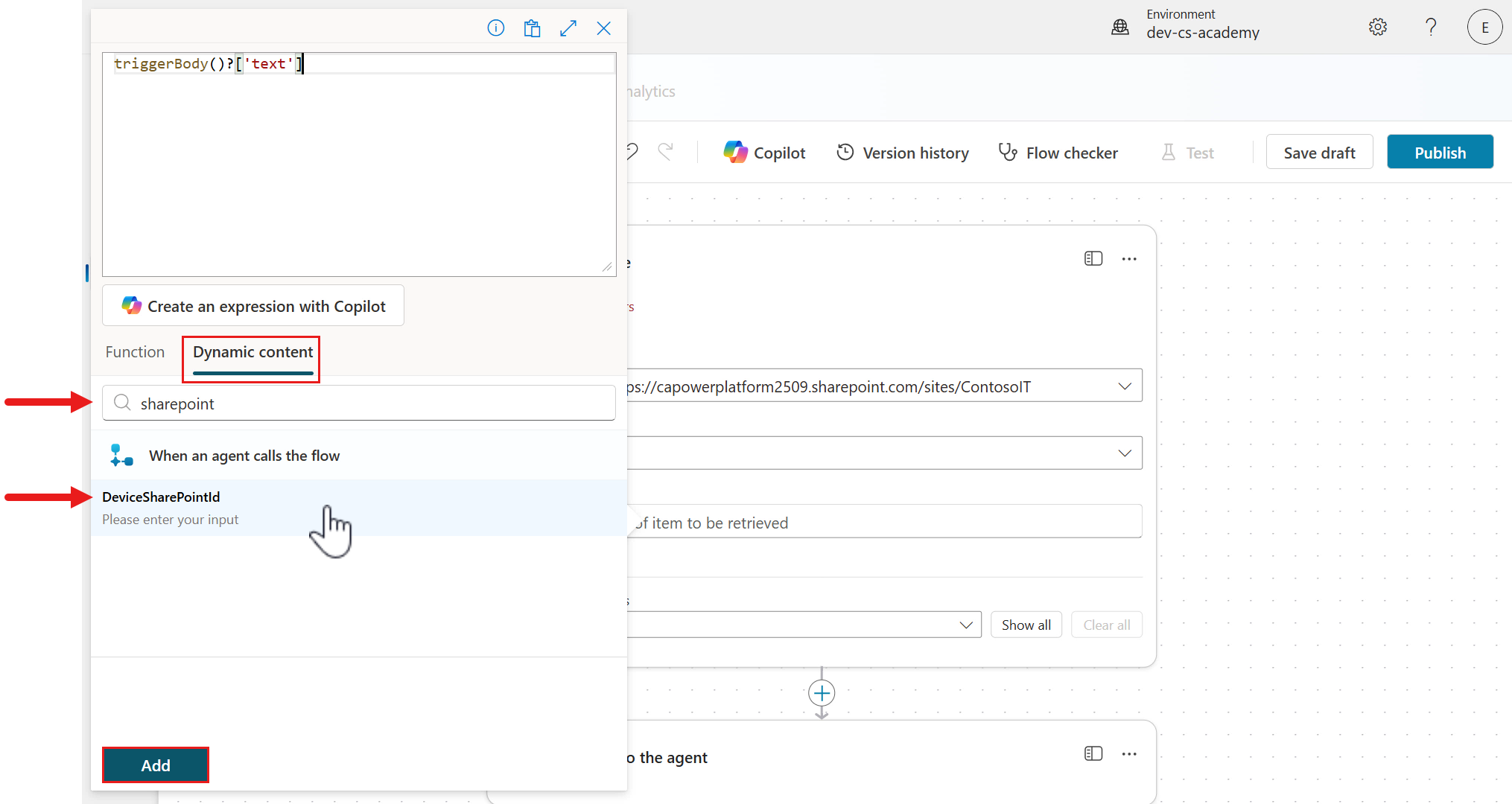Select the Test flow icon
This screenshot has height=804, width=1512.
tap(1187, 152)
